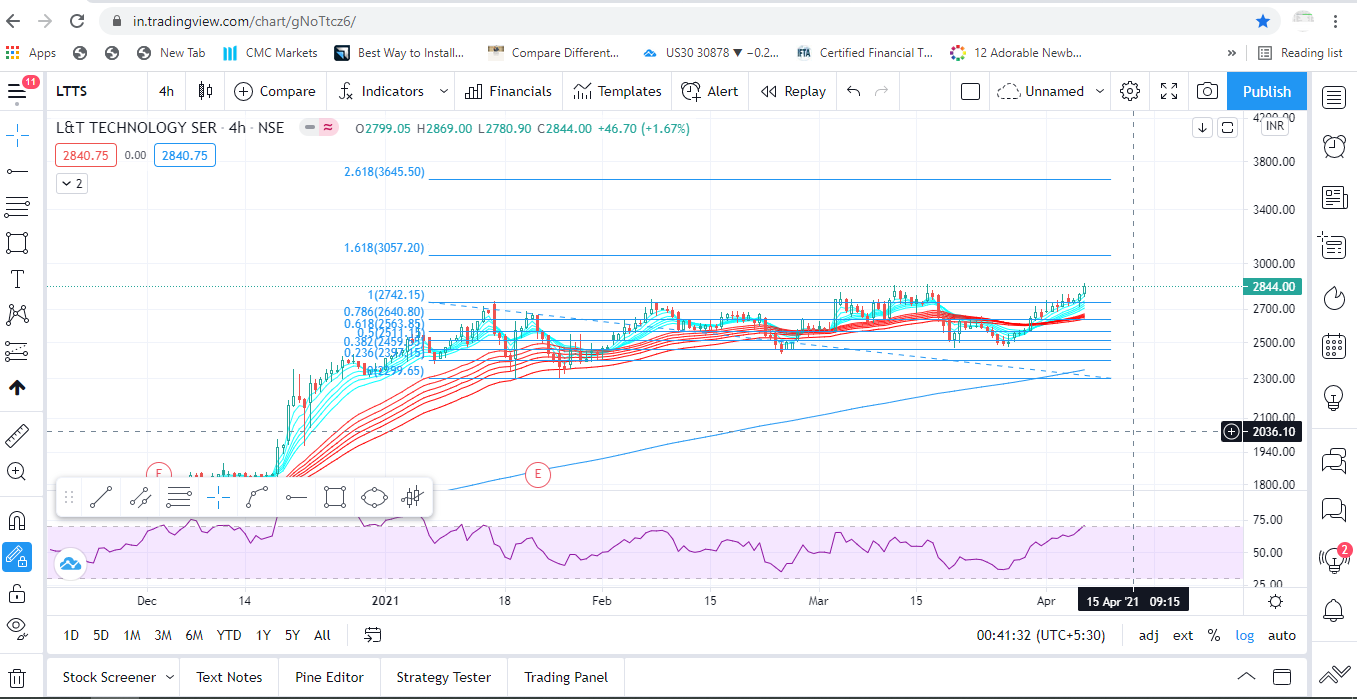
Task: Open the TradingView hamburger menu
Action: click(x=17, y=91)
